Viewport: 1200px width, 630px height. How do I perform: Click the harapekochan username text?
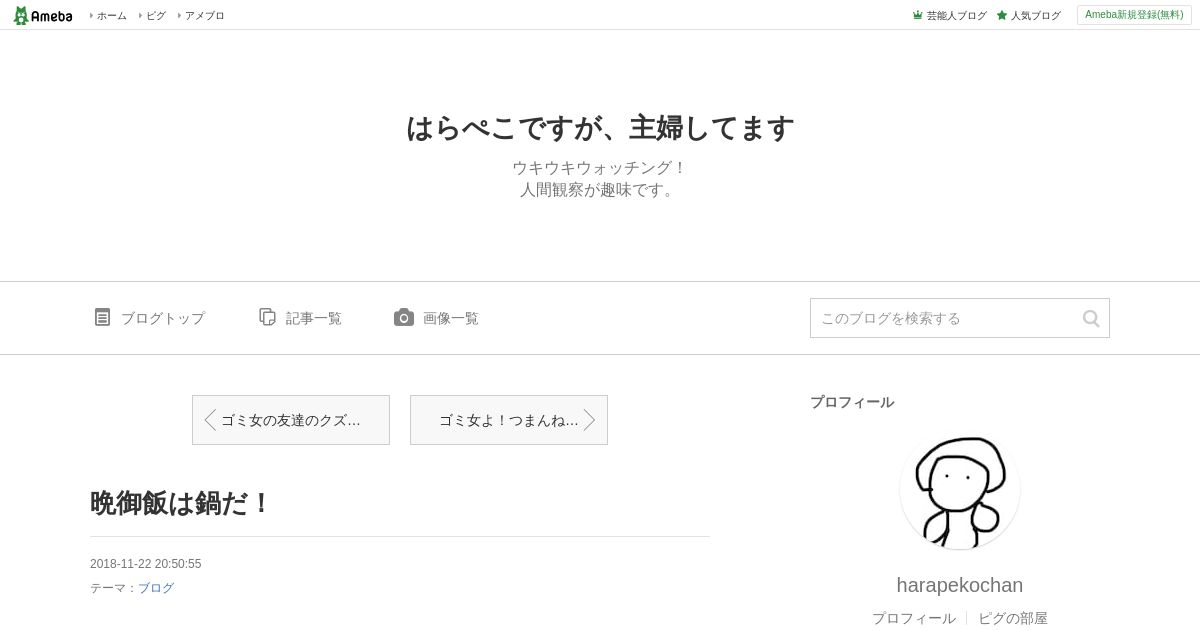[960, 585]
